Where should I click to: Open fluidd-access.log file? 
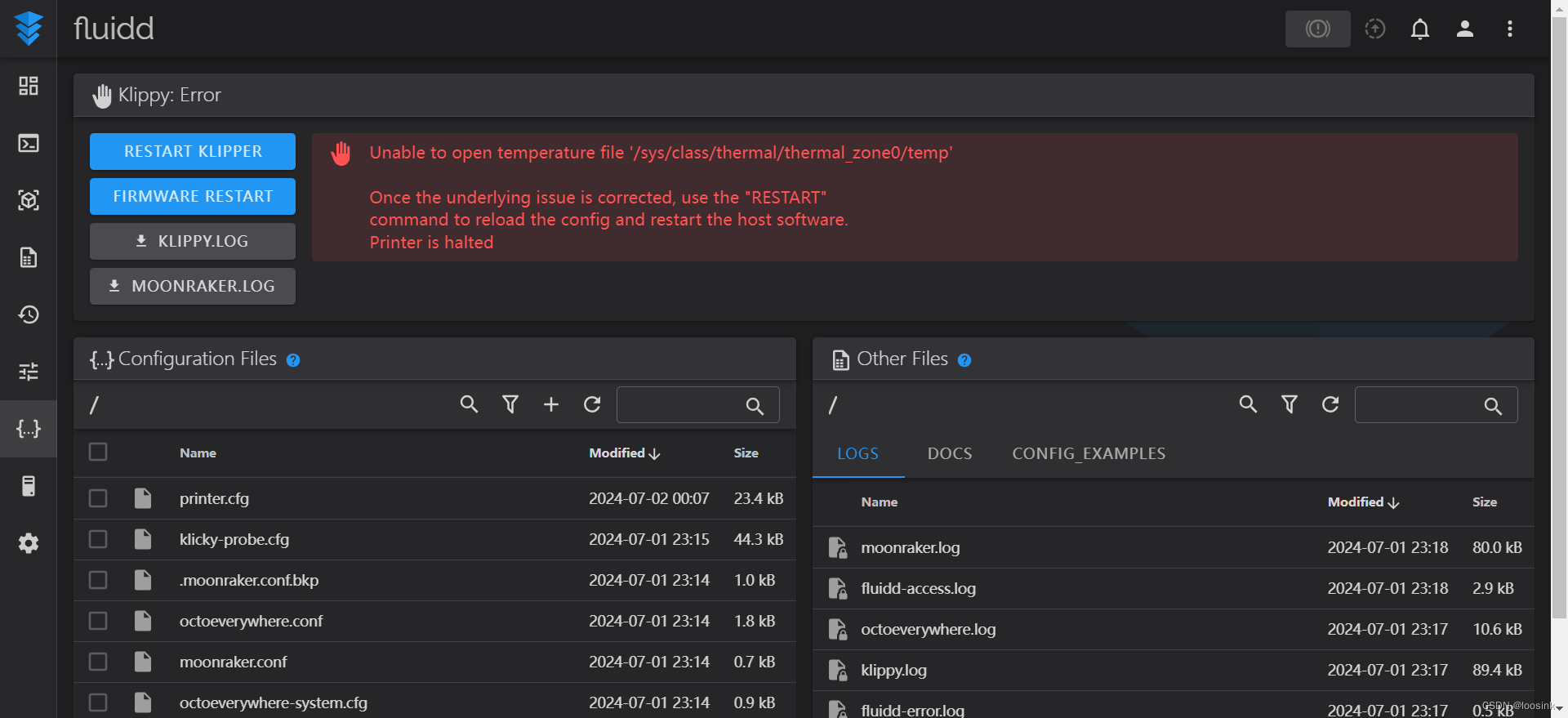tap(918, 588)
